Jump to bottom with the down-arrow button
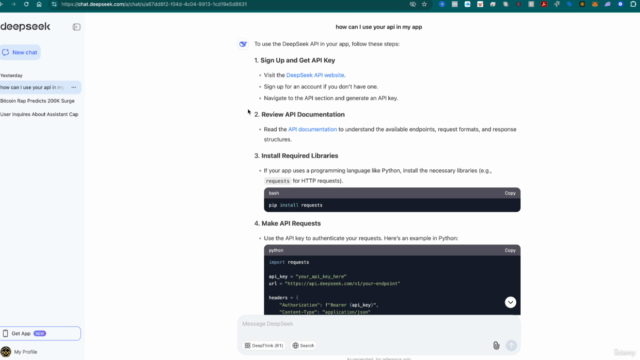 coord(510,302)
